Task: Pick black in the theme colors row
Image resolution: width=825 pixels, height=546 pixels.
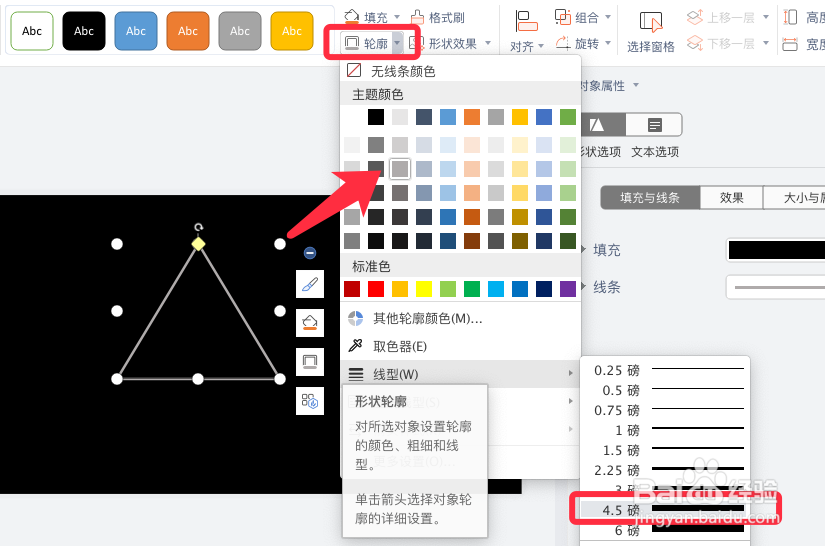Action: [376, 117]
